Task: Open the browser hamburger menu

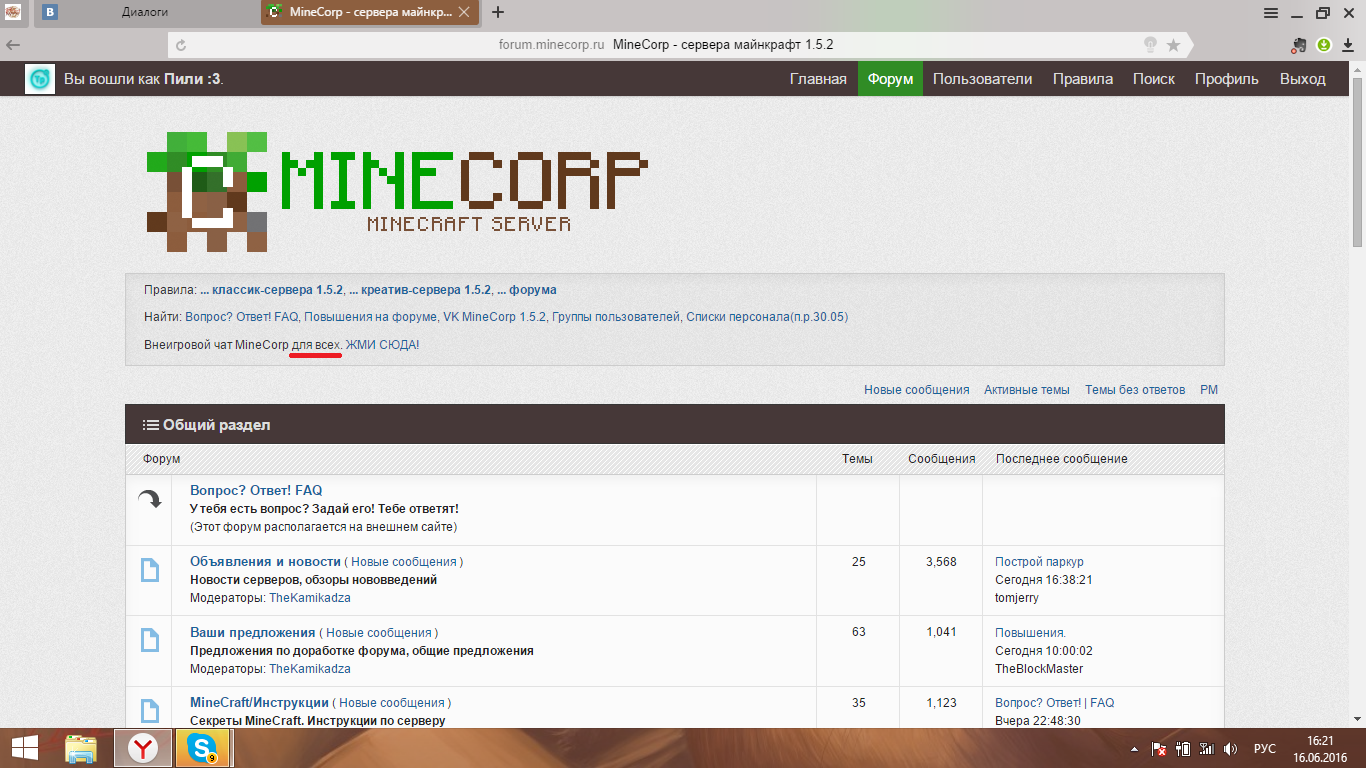Action: [1271, 13]
